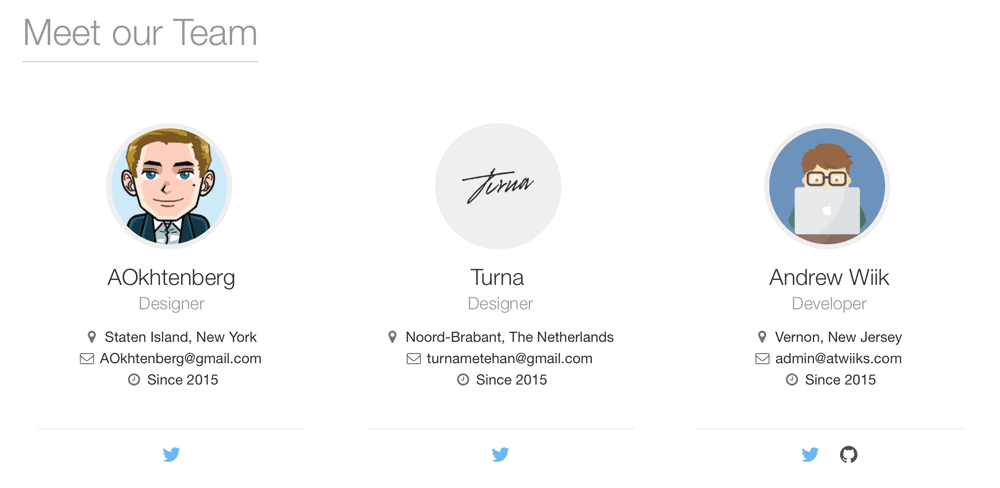Image resolution: width=1000 pixels, height=488 pixels.
Task: Click the map pin beside Noord-Brabant
Action: tap(393, 337)
